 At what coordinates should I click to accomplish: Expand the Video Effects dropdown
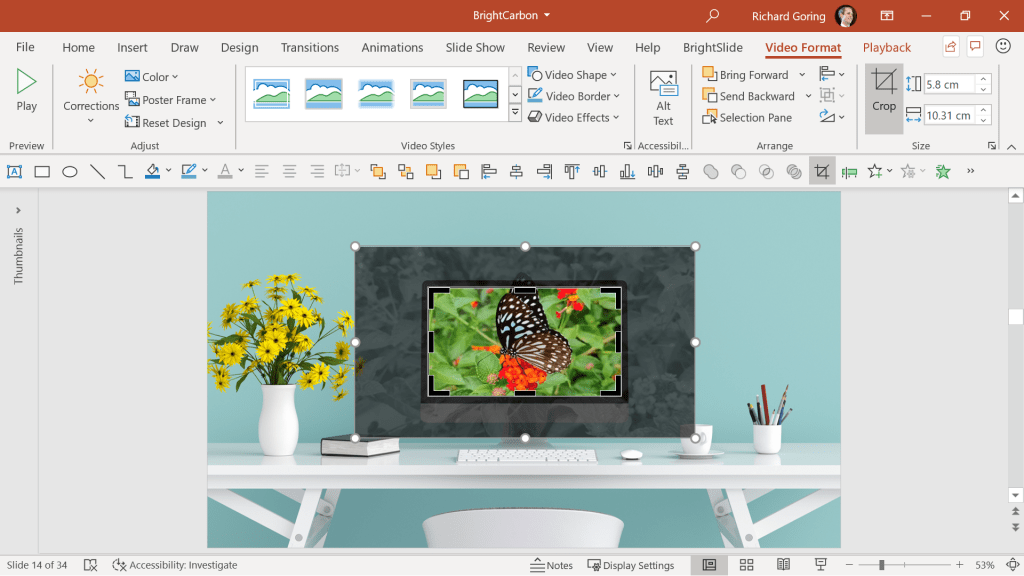[x=573, y=117]
